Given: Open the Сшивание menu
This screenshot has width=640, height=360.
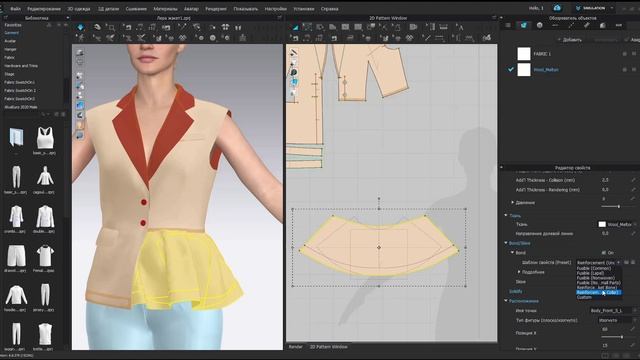Looking at the screenshot, I should [136, 9].
